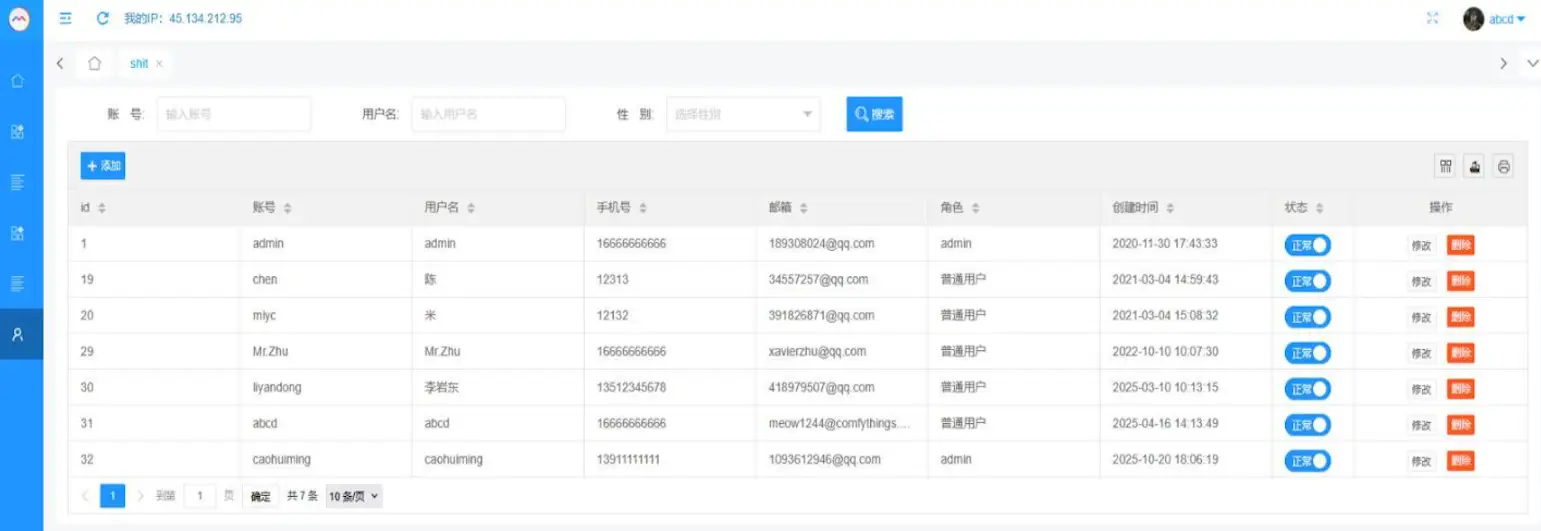Click the Add button above table
Viewport: 1541px width, 531px height.
(103, 166)
